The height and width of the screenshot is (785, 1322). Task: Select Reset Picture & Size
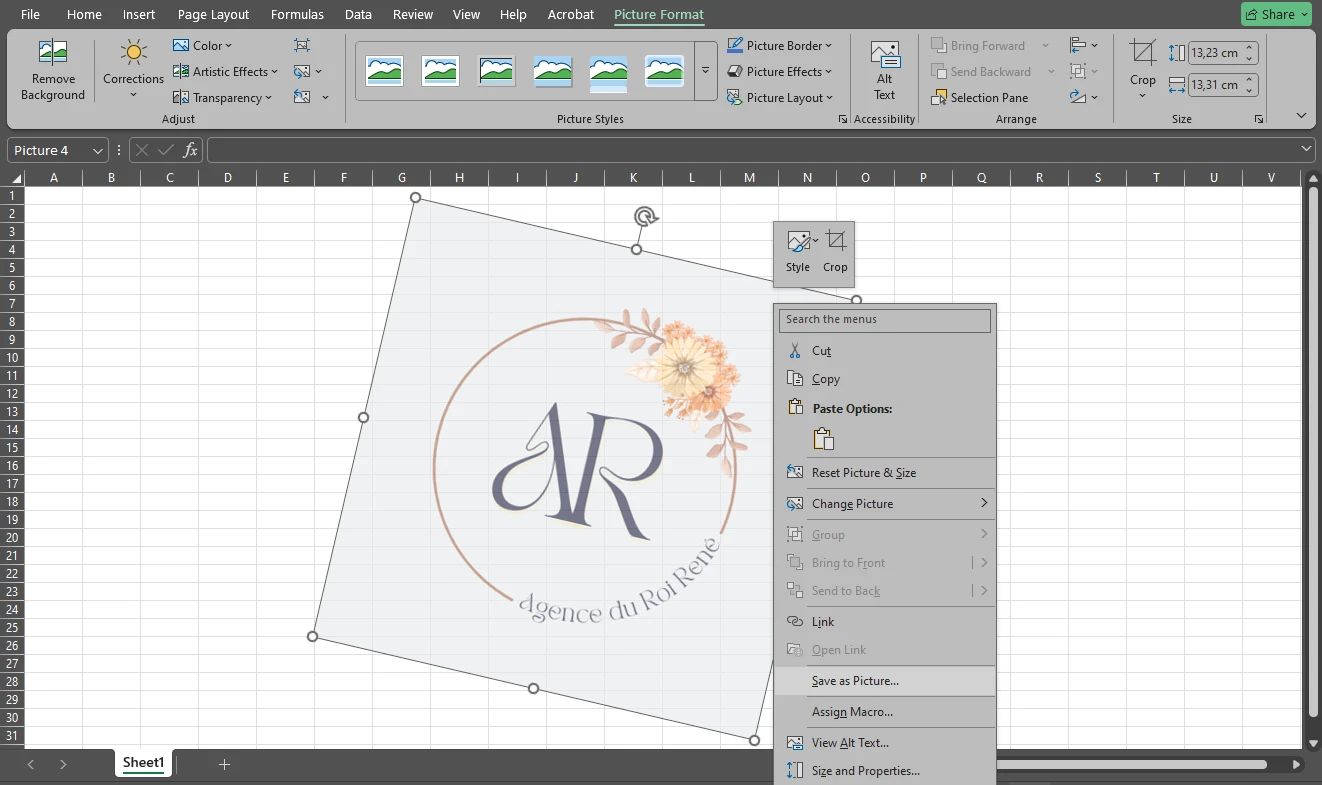tap(885, 472)
